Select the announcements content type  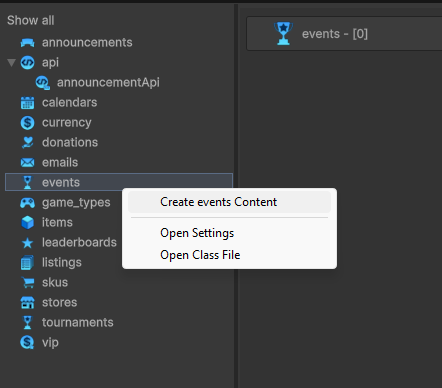click(87, 43)
